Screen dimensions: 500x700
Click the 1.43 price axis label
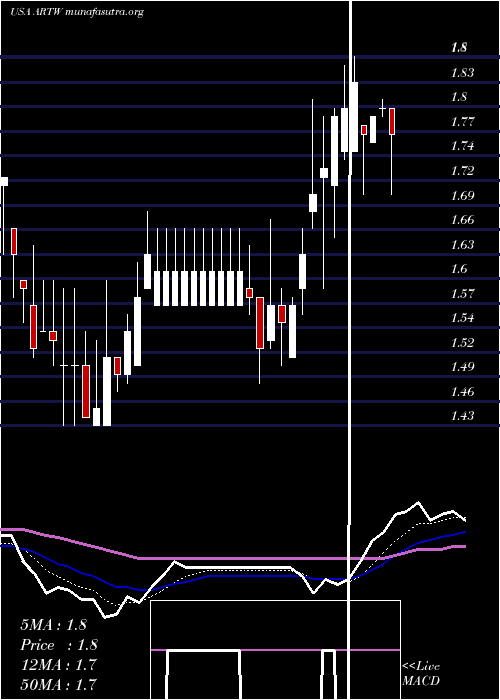(x=462, y=416)
